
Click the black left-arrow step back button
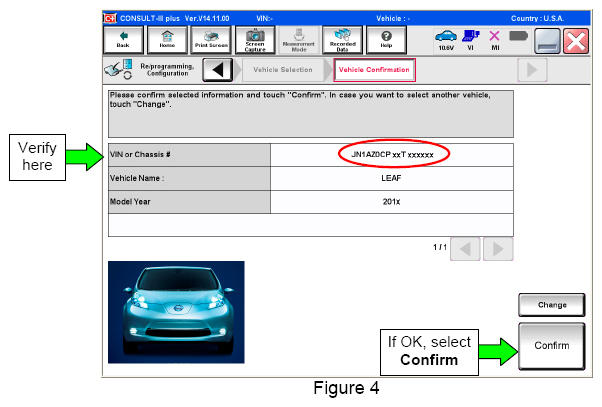coord(218,70)
